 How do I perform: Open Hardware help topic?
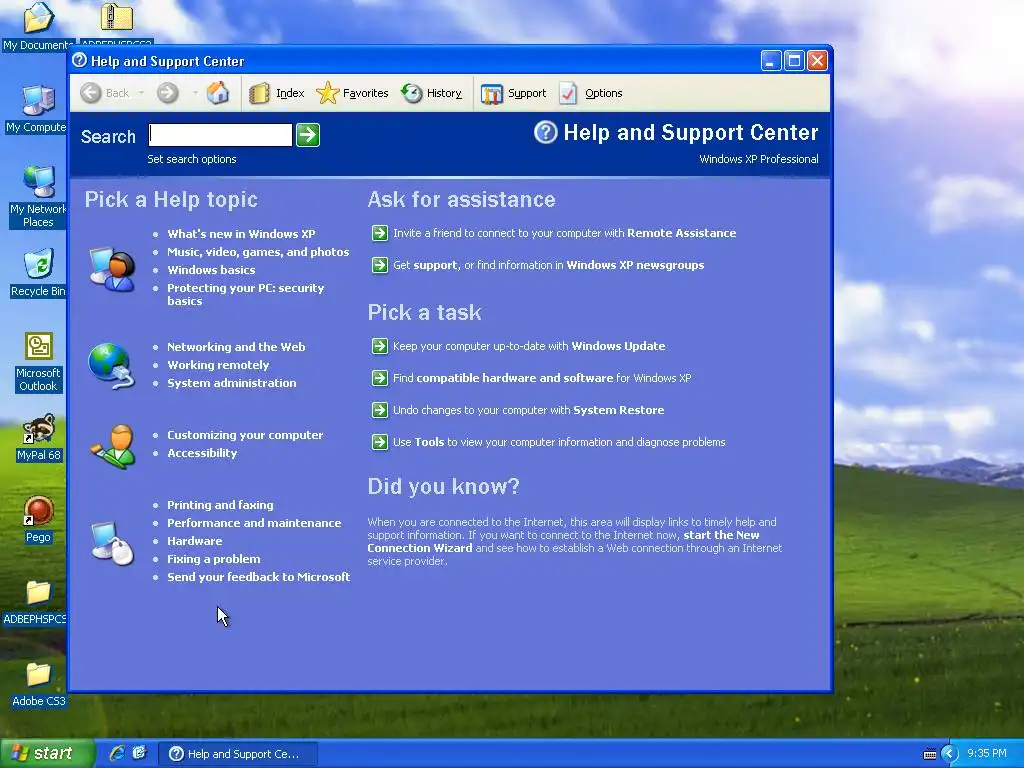[x=195, y=541]
